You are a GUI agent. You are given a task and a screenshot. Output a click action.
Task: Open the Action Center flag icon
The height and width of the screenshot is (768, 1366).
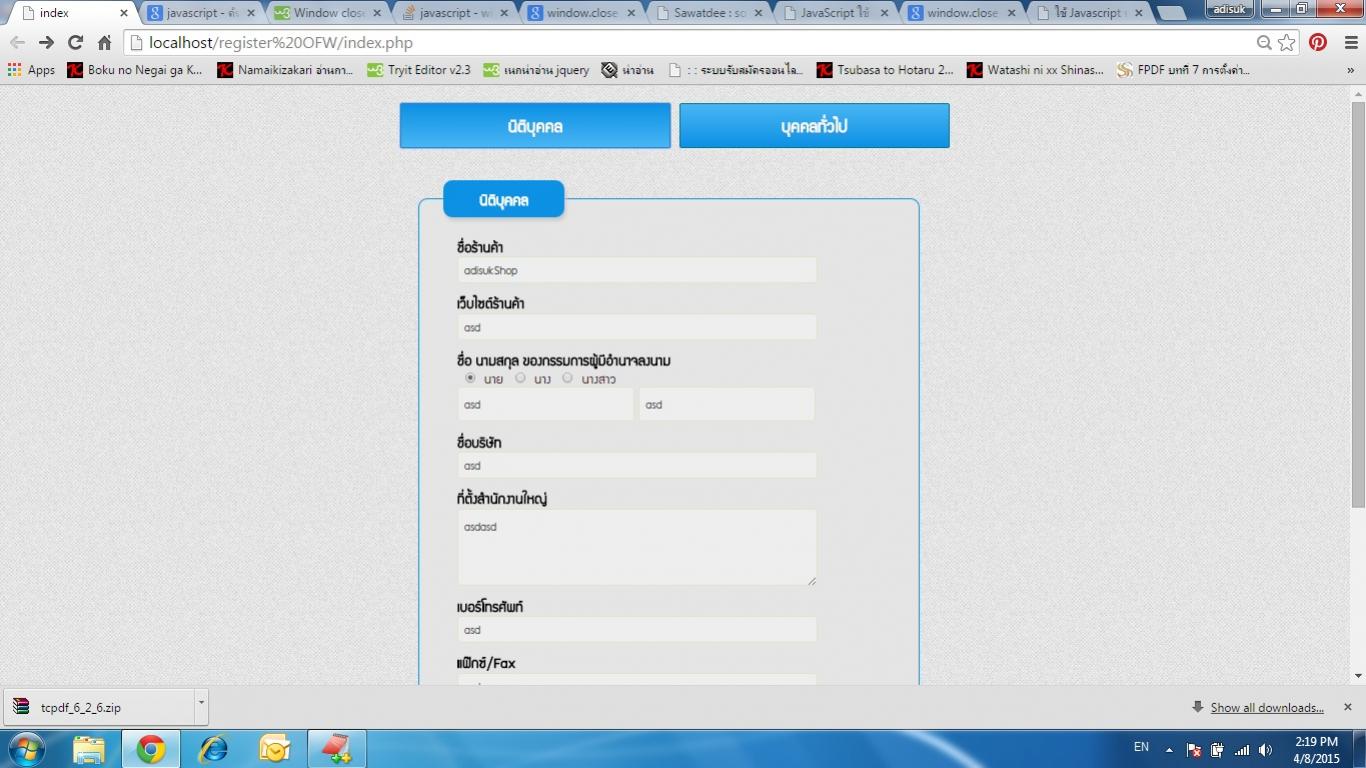pyautogui.click(x=1193, y=750)
